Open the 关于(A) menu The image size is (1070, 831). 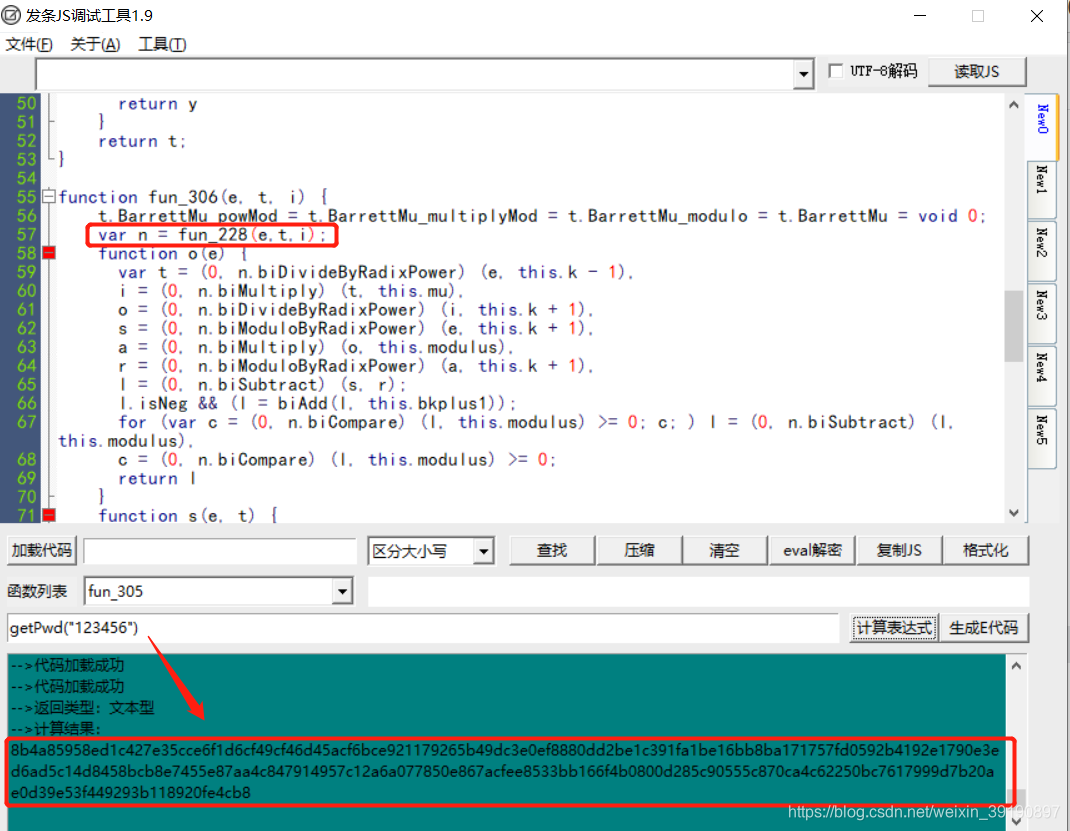pyautogui.click(x=96, y=44)
